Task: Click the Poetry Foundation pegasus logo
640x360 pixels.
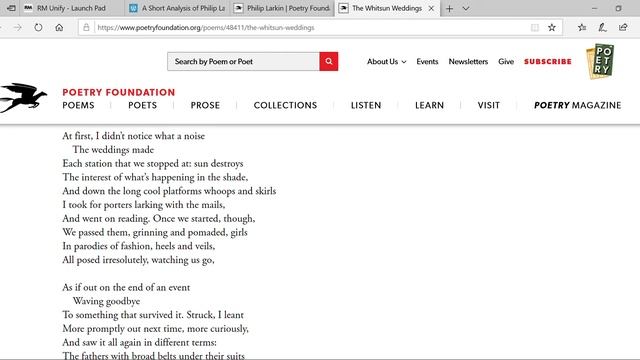Action: click(x=23, y=98)
